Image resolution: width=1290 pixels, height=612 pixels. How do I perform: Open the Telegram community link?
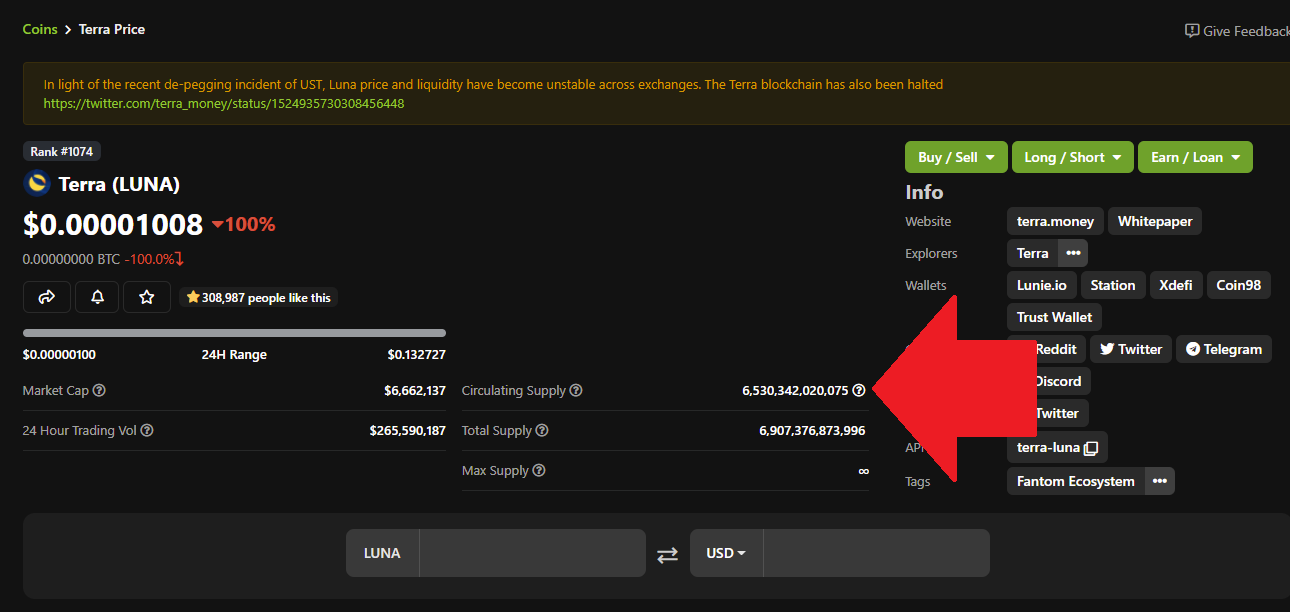[x=1224, y=349]
